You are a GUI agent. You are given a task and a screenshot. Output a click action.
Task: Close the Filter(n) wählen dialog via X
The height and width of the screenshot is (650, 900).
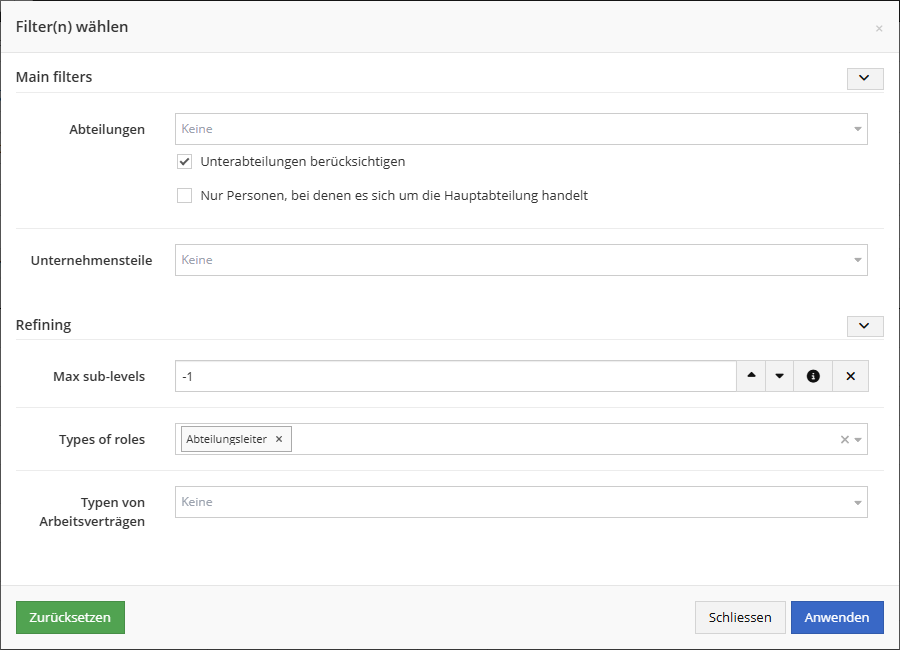tap(879, 28)
